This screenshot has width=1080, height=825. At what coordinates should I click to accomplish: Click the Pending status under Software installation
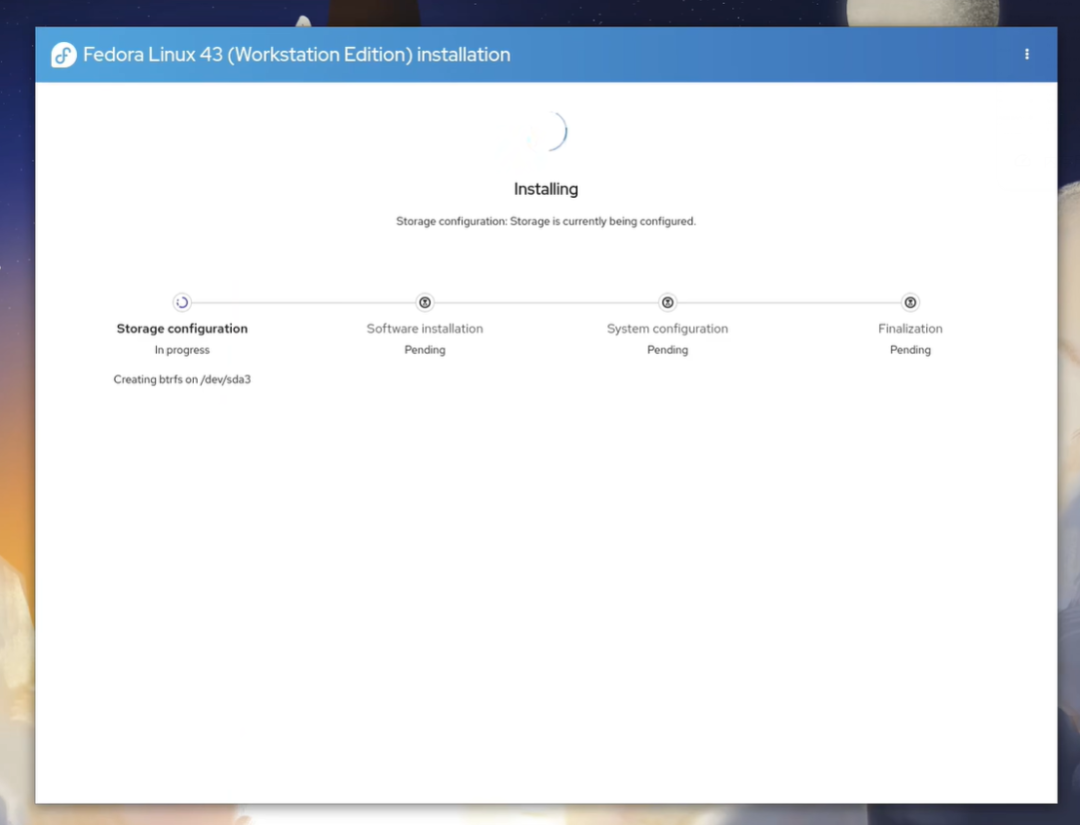point(425,350)
